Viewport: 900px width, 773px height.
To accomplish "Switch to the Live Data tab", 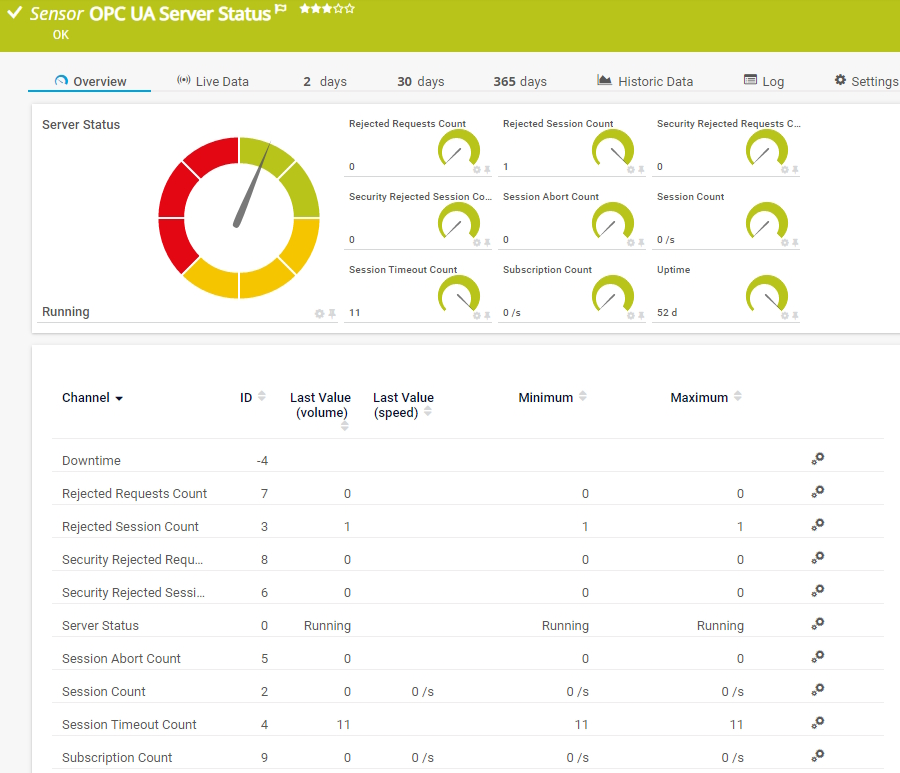I will [222, 81].
